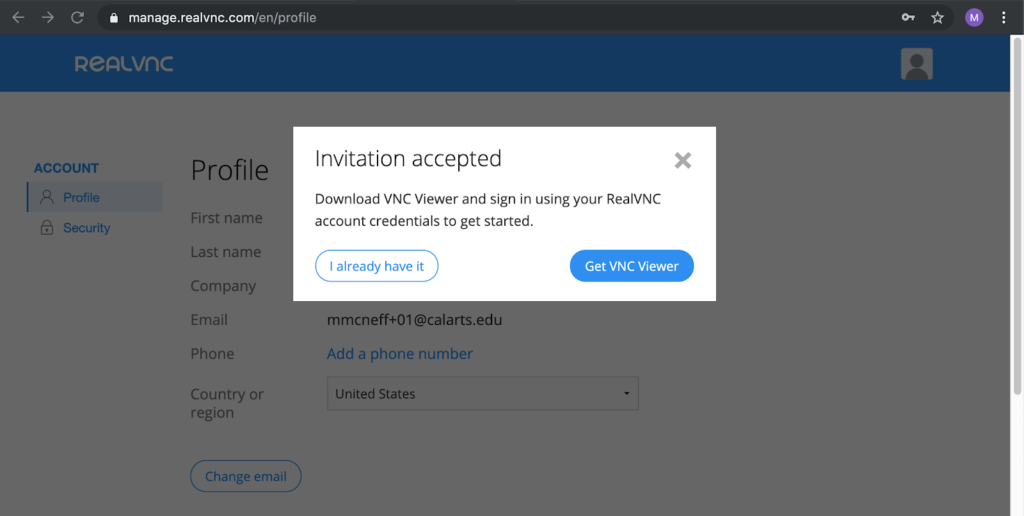Click the browser forward arrow

click(x=48, y=18)
